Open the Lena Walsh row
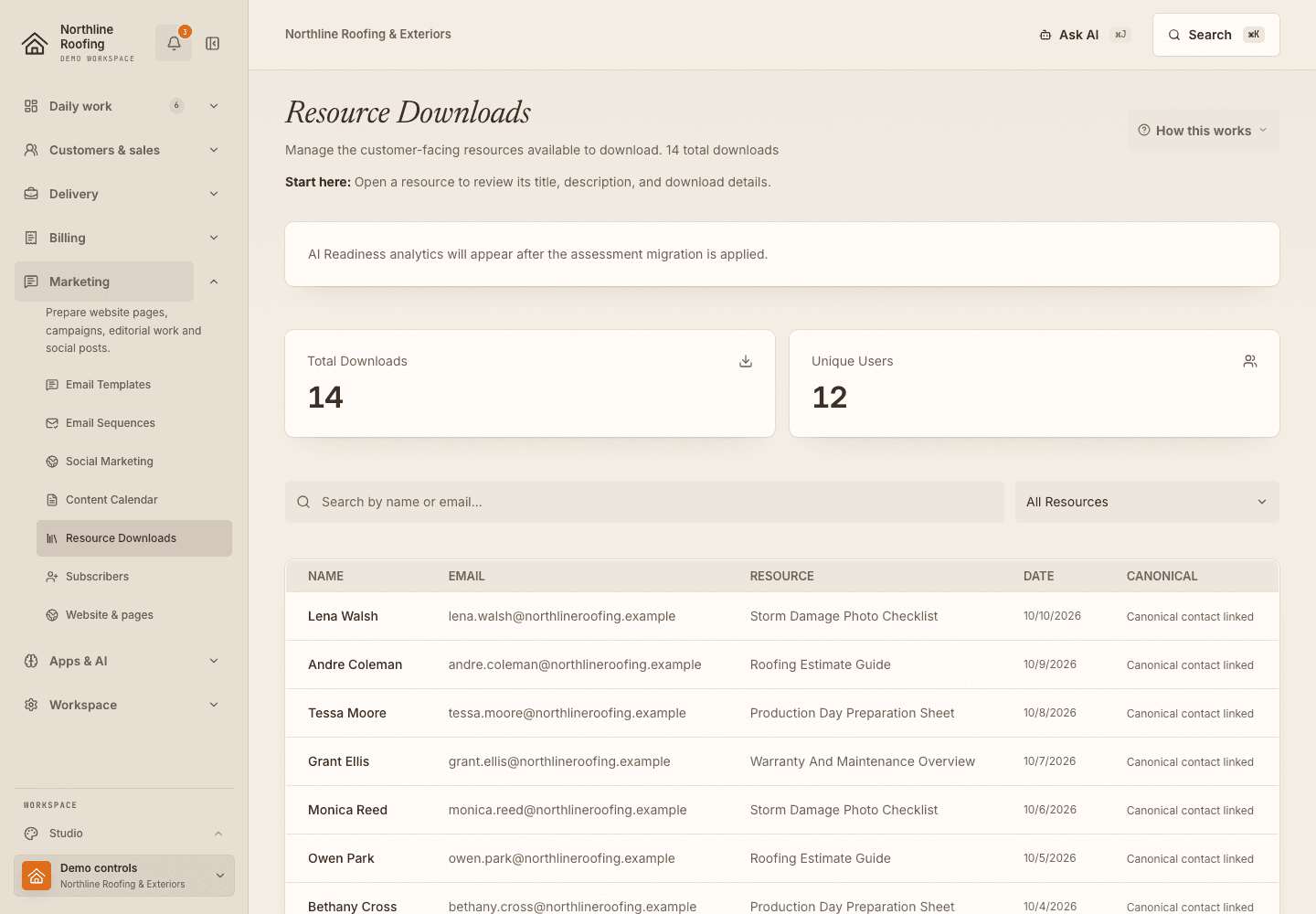The height and width of the screenshot is (914, 1316). pos(782,616)
